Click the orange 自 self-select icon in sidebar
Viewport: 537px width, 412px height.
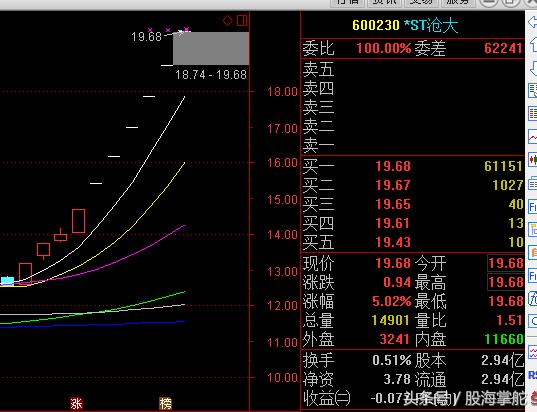[x=533, y=253]
